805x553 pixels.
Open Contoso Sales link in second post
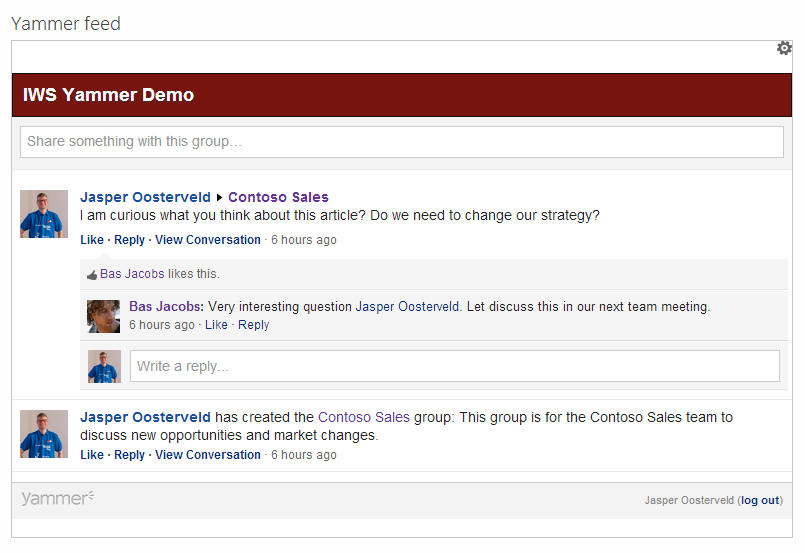point(364,417)
